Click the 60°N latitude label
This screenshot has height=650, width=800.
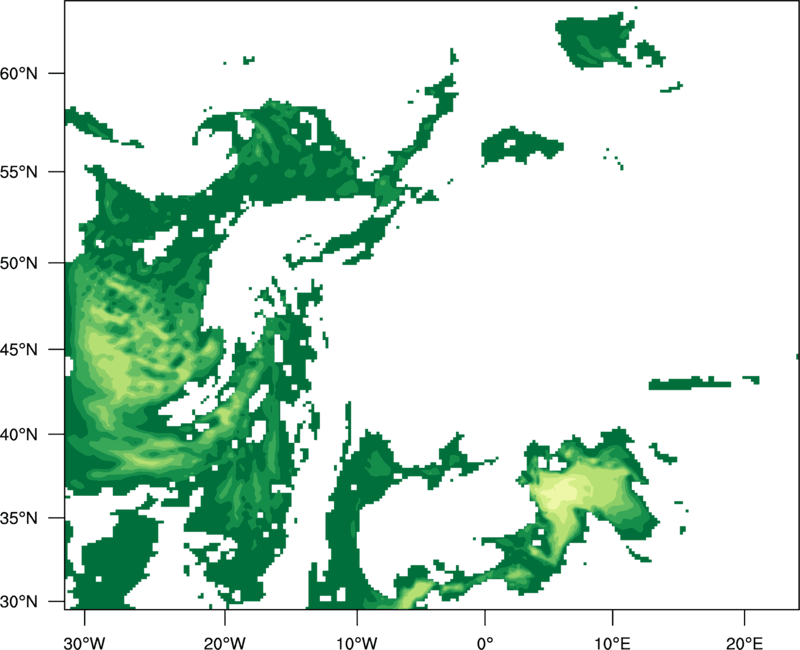pyautogui.click(x=19, y=73)
